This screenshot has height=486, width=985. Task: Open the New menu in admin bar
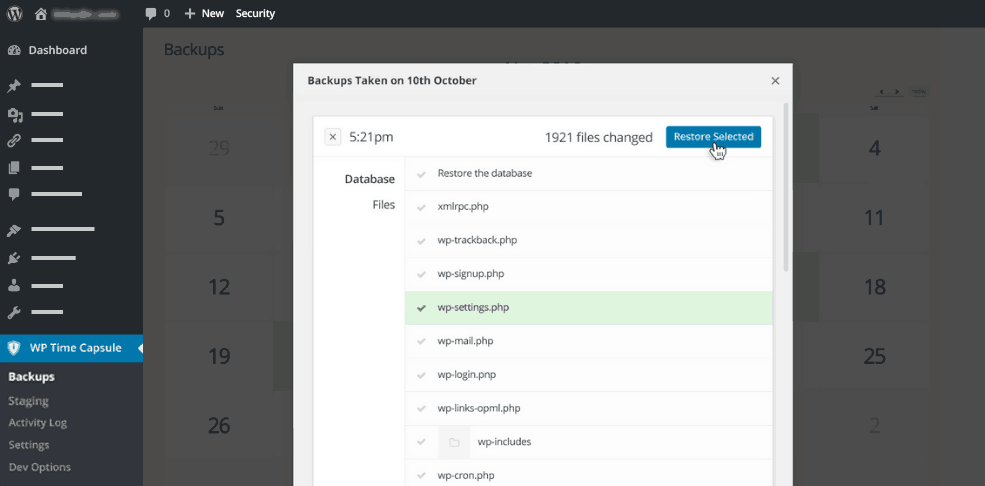click(204, 14)
